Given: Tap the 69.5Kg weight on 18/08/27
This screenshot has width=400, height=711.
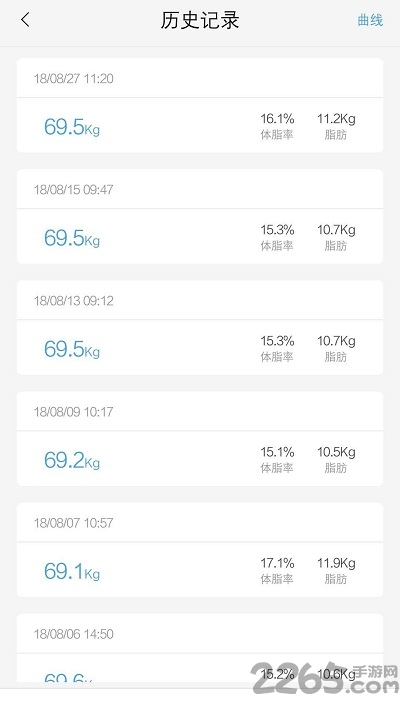Looking at the screenshot, I should [x=72, y=127].
